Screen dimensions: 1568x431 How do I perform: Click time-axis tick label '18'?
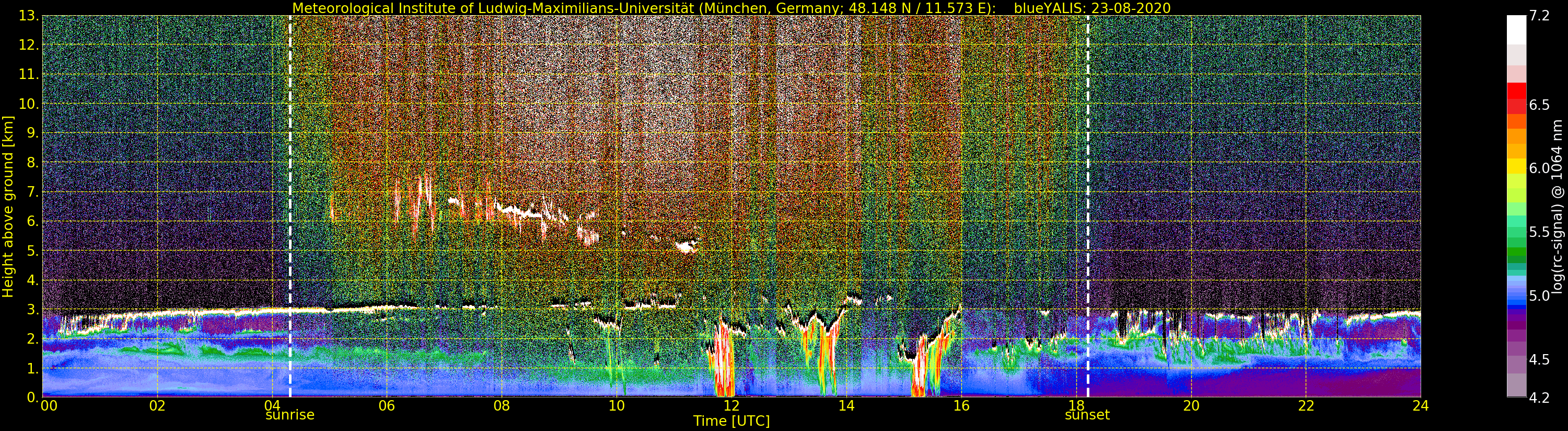coord(1076,405)
